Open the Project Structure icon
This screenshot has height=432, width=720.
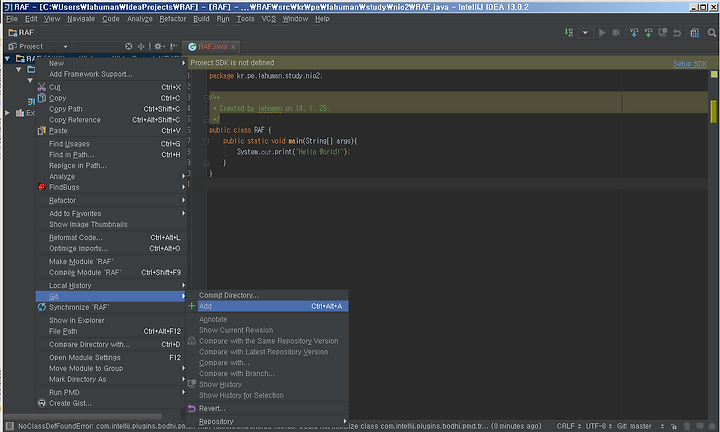coord(695,33)
